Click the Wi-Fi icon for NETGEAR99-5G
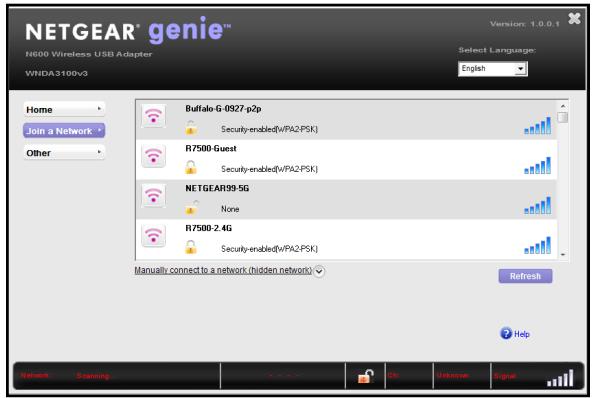 (154, 195)
